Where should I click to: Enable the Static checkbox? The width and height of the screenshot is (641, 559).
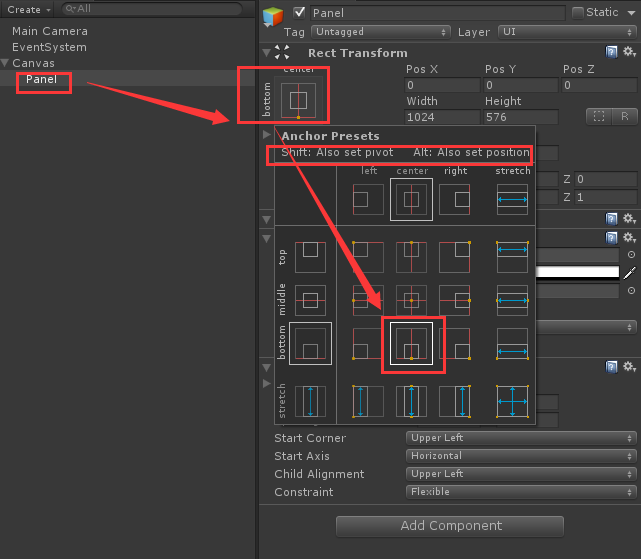[578, 13]
